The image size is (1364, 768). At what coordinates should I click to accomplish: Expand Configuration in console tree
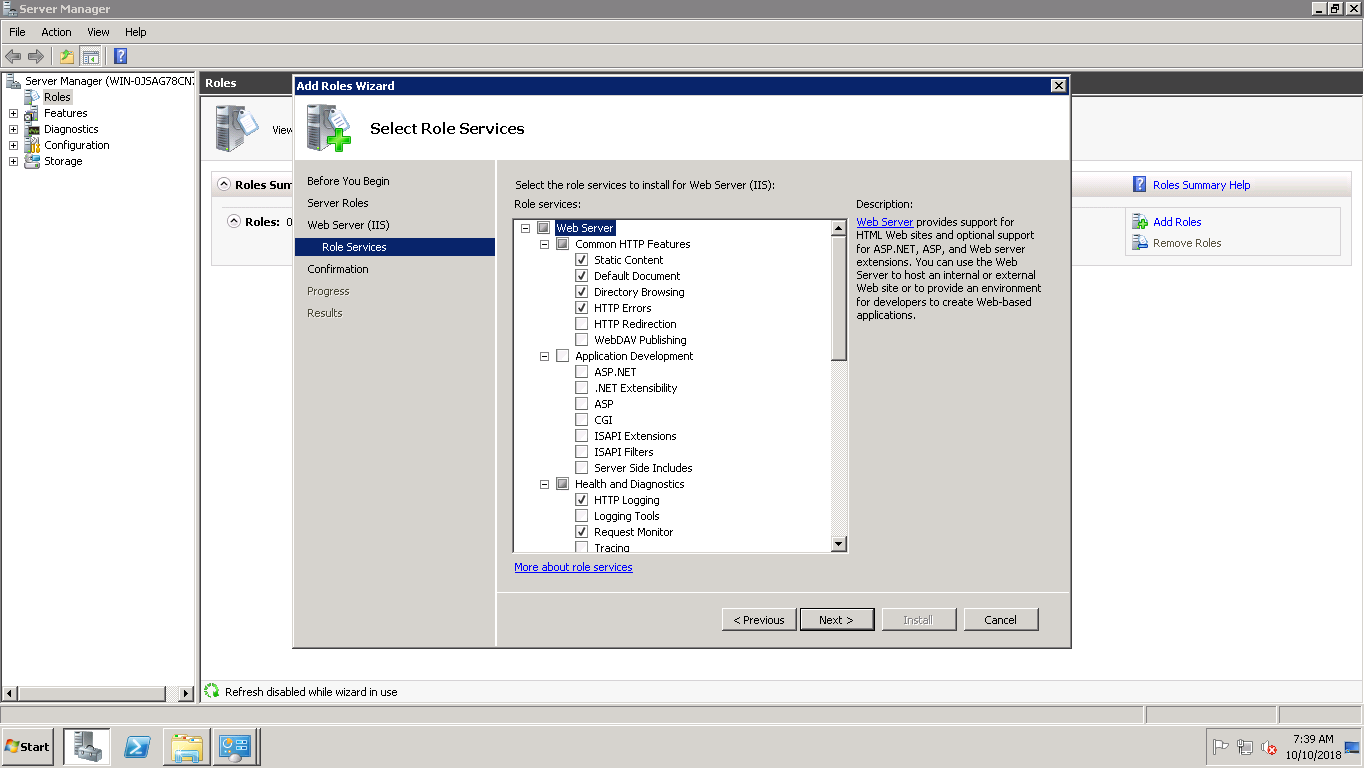13,145
